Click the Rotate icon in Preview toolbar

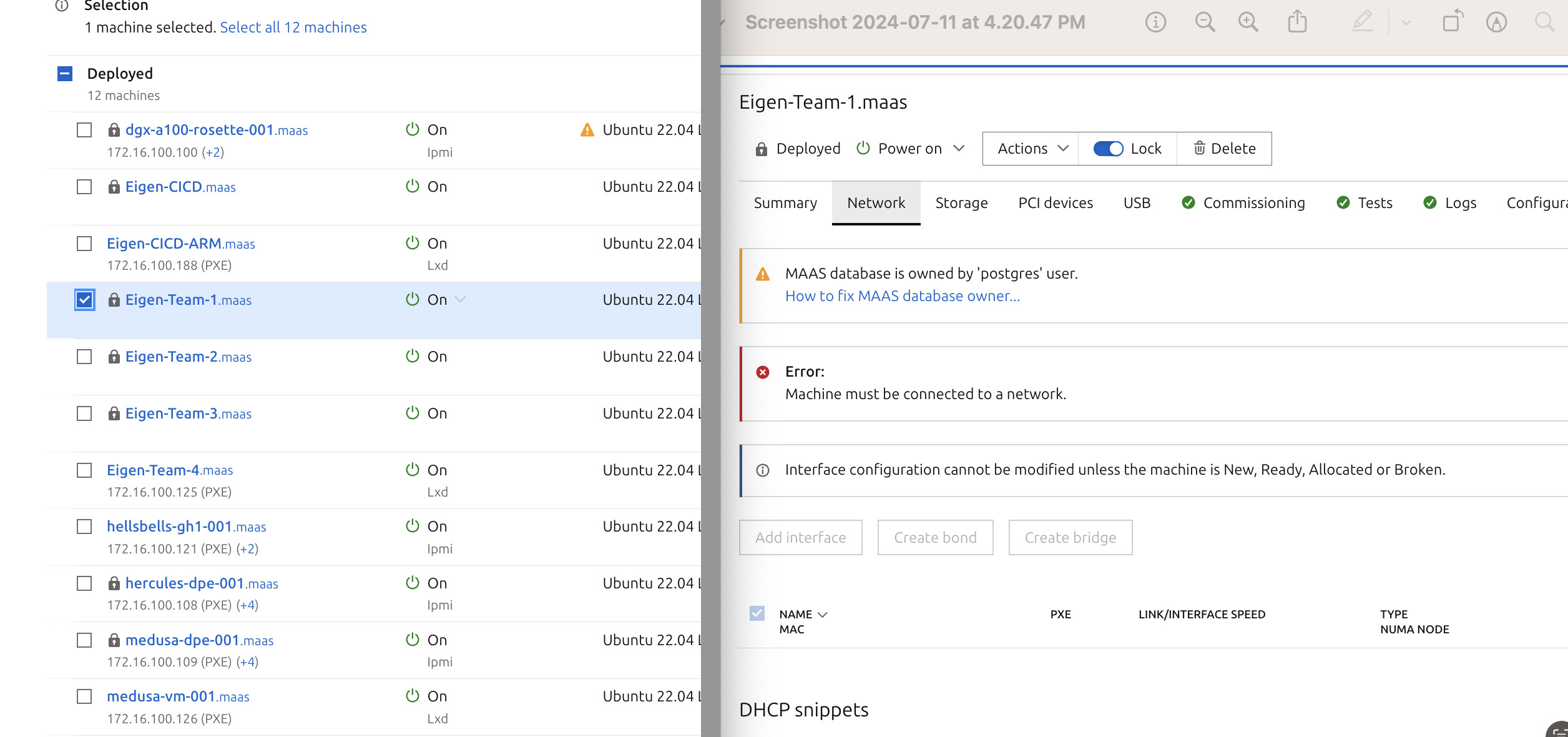coord(1453,21)
